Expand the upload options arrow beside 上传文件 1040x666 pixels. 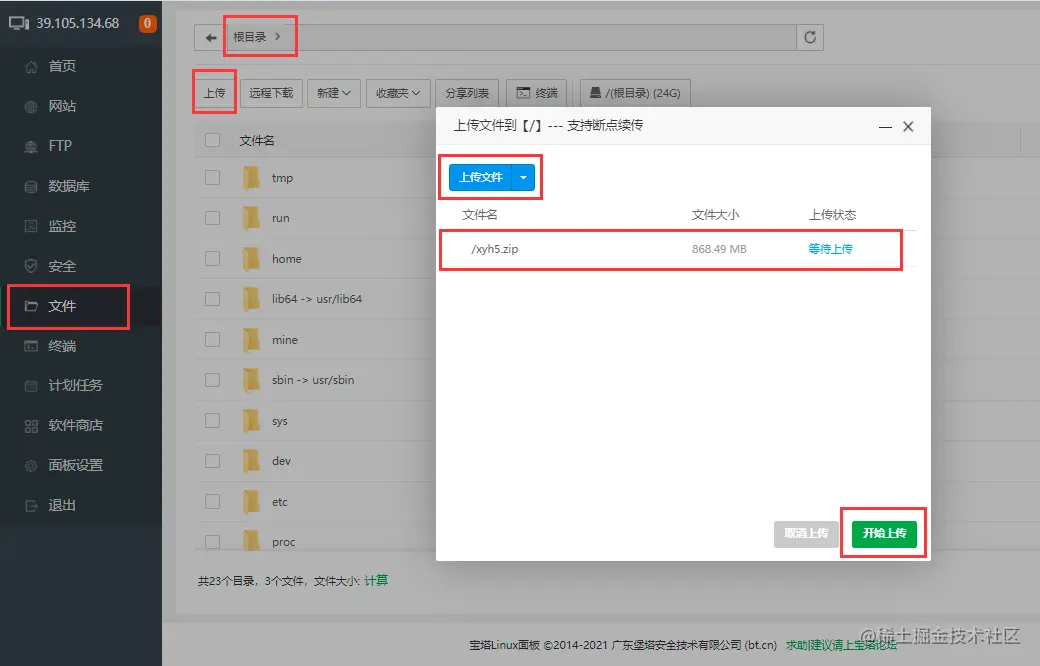(521, 176)
